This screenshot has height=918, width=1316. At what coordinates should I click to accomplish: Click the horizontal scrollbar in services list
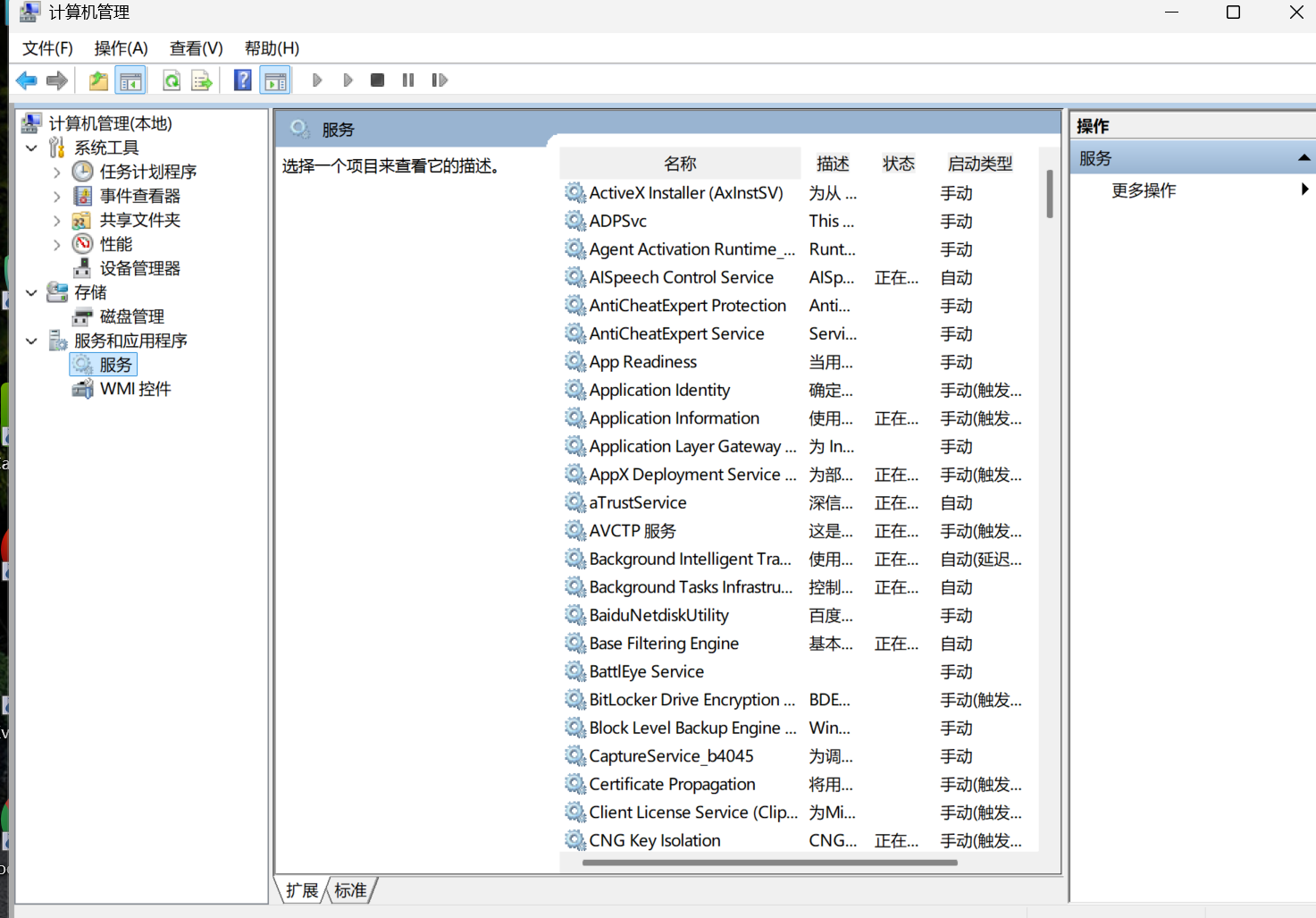point(769,863)
